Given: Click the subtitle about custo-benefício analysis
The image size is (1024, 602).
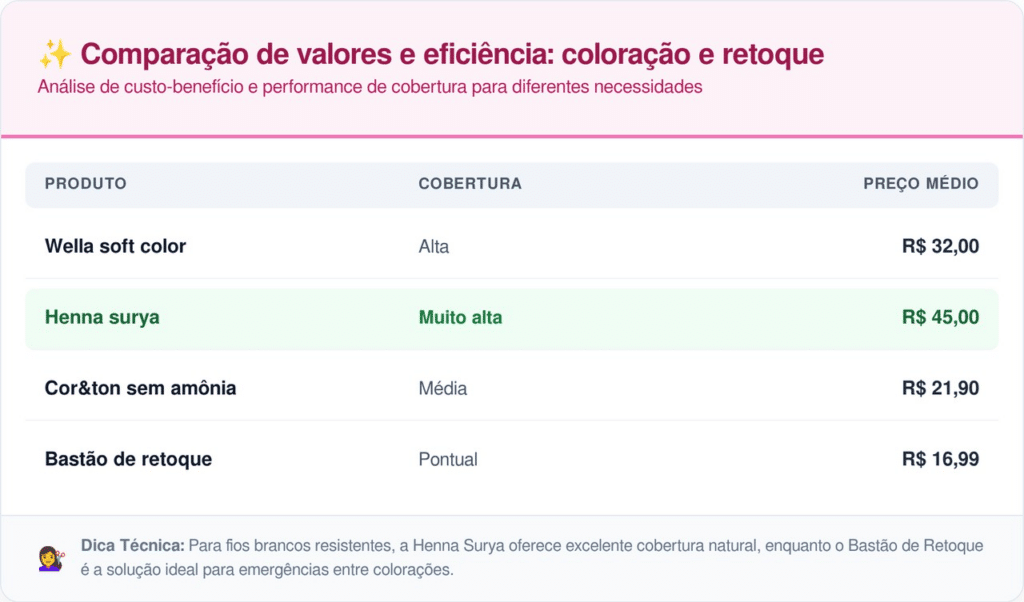Looking at the screenshot, I should tap(370, 87).
